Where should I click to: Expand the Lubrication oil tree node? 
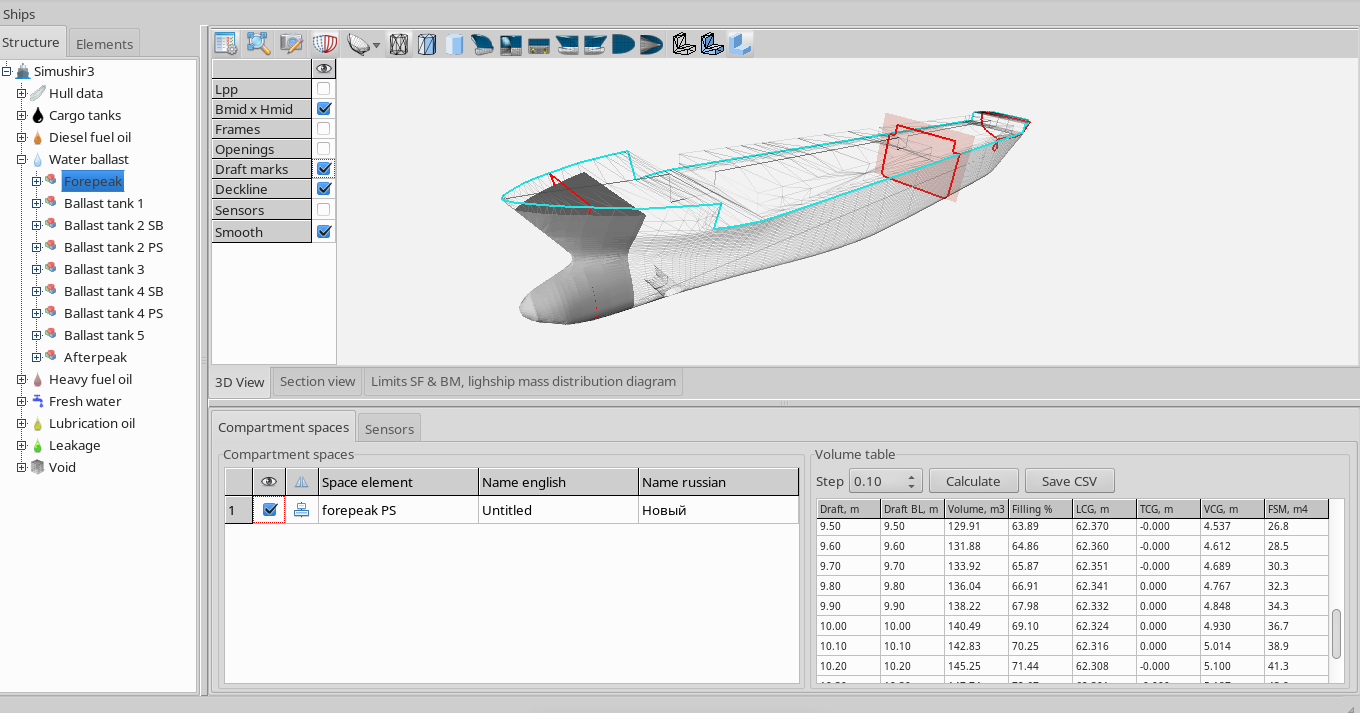pyautogui.click(x=21, y=423)
